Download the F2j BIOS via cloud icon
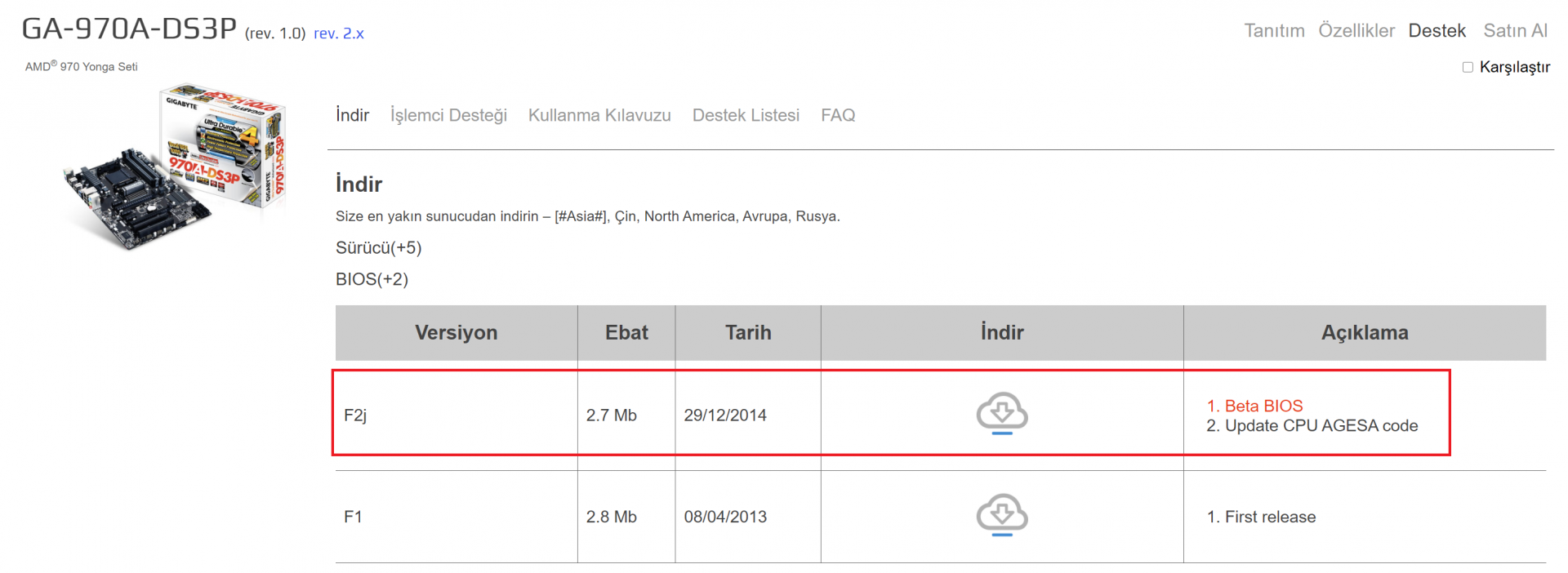Image resolution: width=1568 pixels, height=573 pixels. click(x=1002, y=413)
